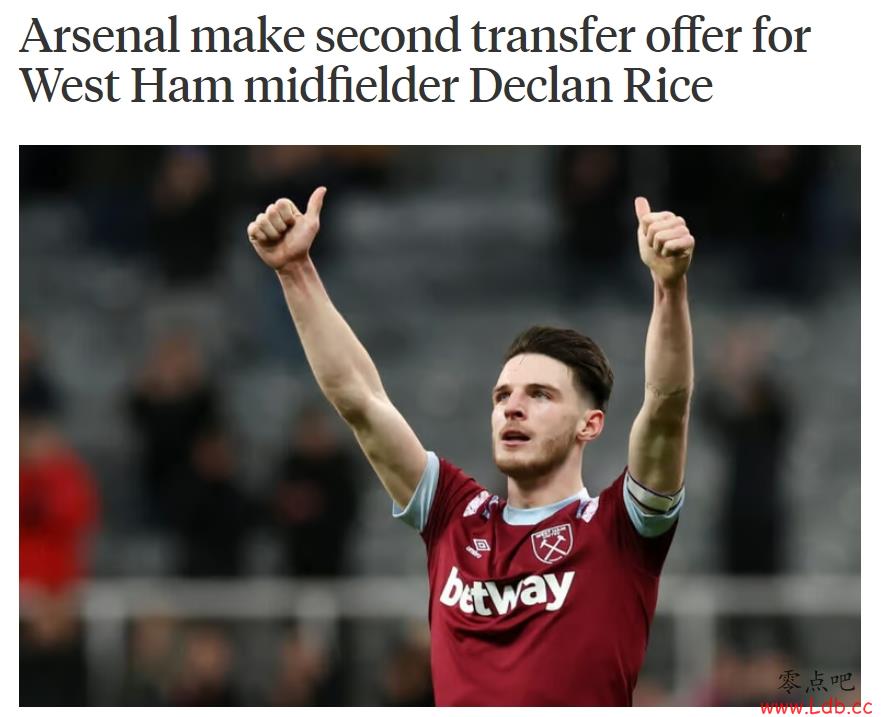Click the word "offer" in the headline
Viewport: 882px width, 717px height.
(694, 37)
